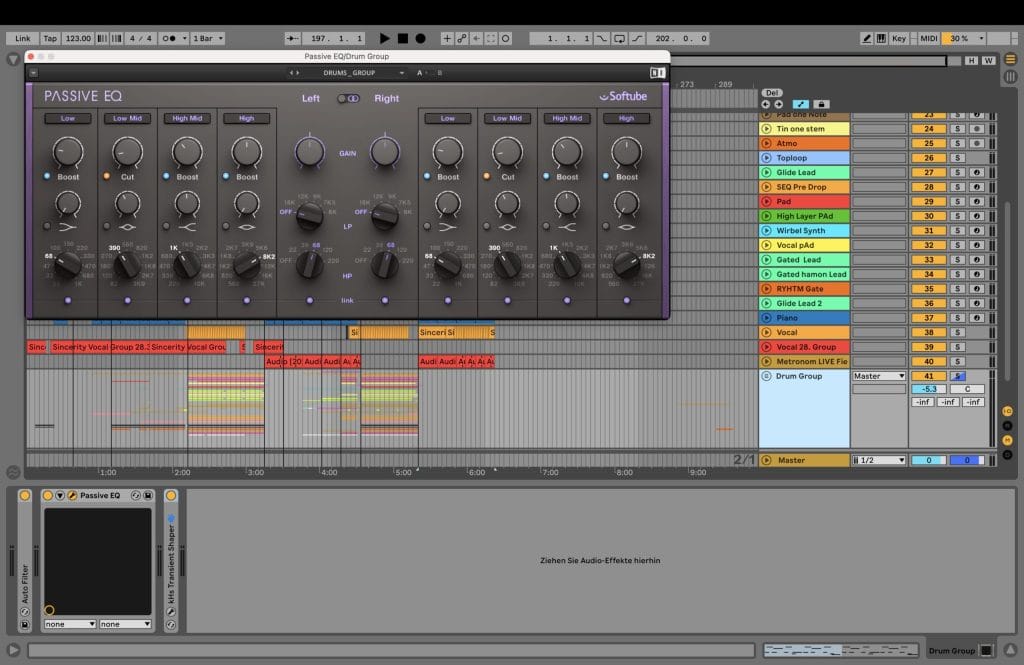Launch the Glide Lead track play icon

pos(767,172)
